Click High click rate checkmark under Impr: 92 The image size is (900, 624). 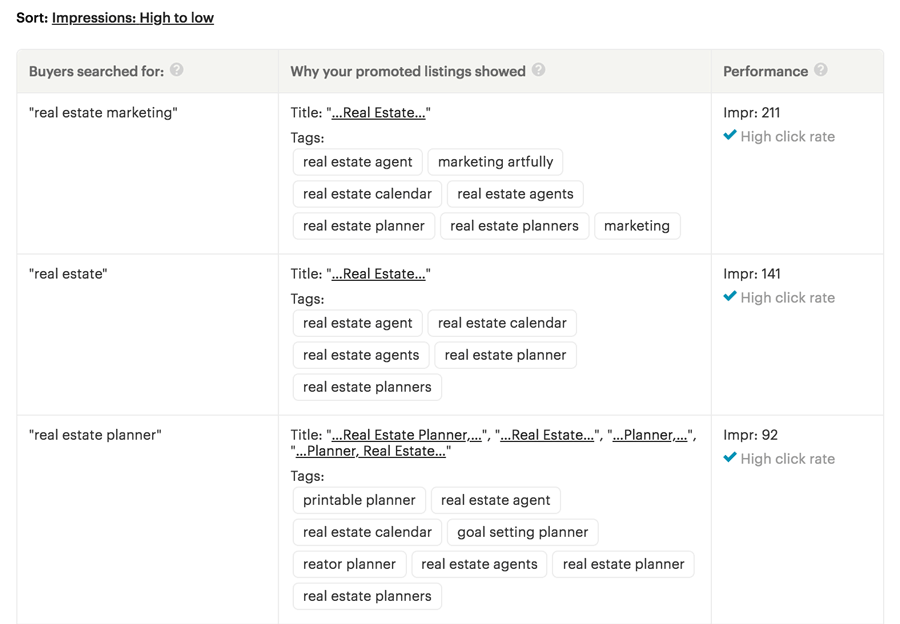click(730, 458)
